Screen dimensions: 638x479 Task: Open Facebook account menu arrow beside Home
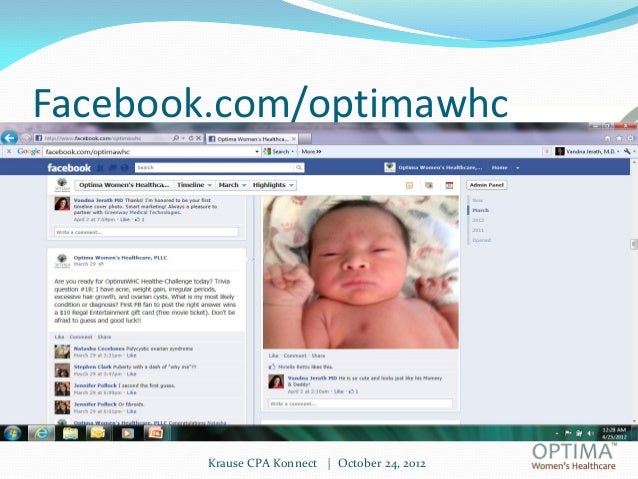(x=518, y=168)
